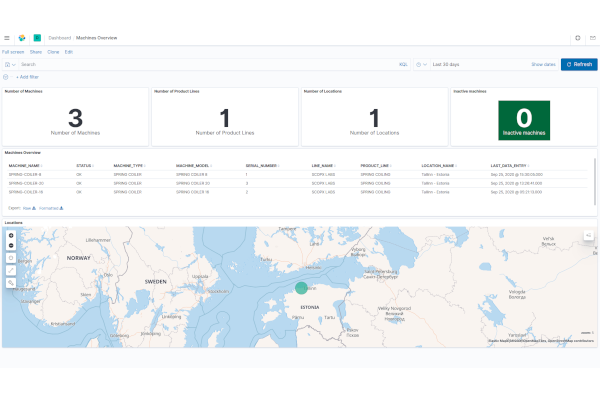Sort by LOCATION_NAME column
This screenshot has height=400, width=600.
[439, 166]
